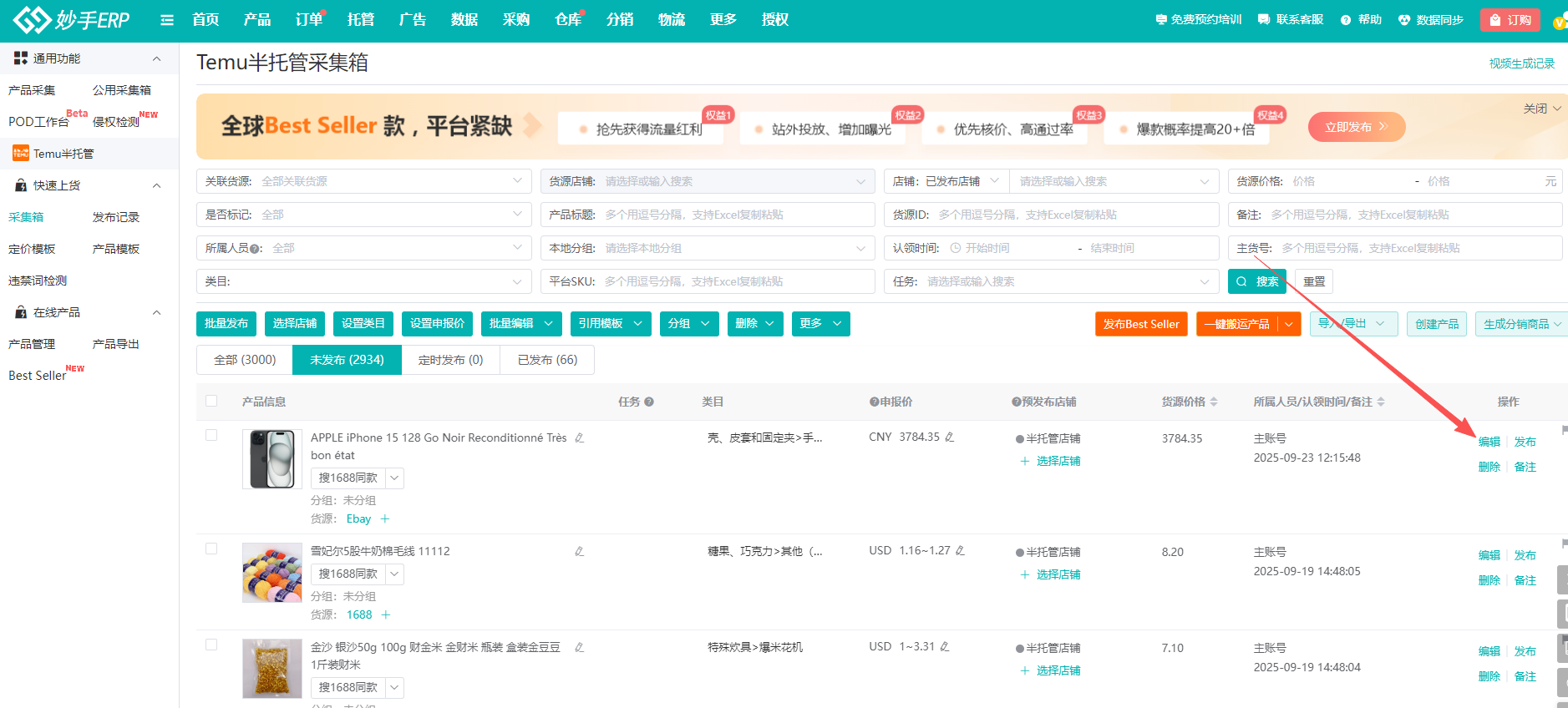Screen dimensions: 1568x708
Task: Select all products header checkbox
Action: click(211, 401)
